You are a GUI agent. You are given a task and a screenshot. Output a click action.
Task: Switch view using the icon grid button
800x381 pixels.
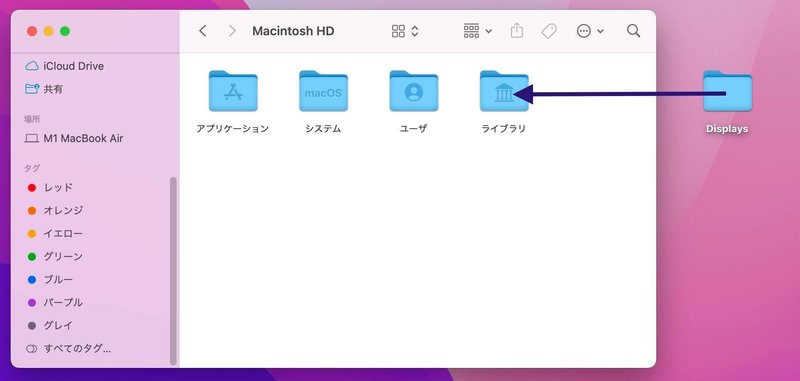405,31
